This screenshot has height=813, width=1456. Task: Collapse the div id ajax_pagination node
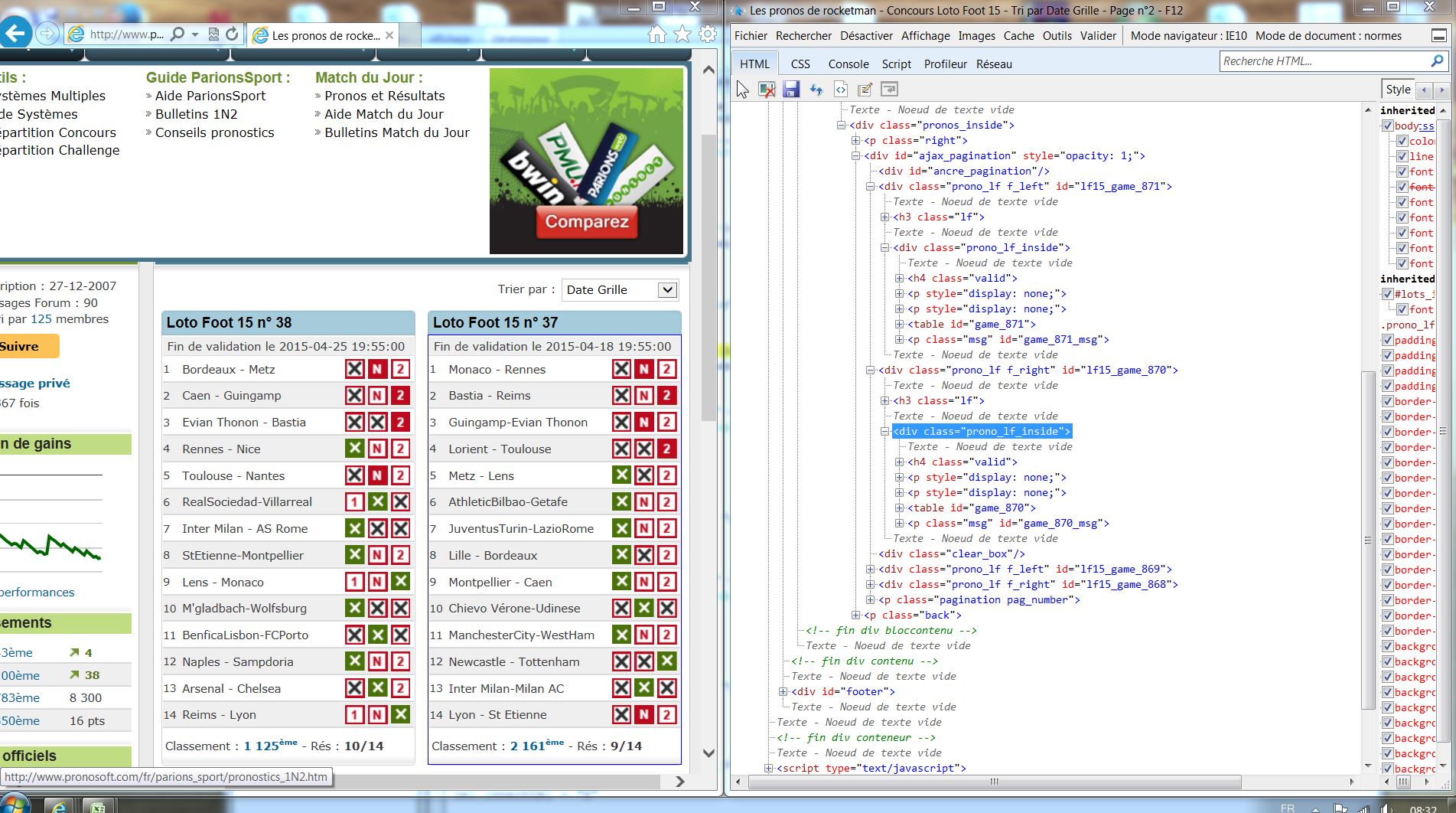coord(855,156)
